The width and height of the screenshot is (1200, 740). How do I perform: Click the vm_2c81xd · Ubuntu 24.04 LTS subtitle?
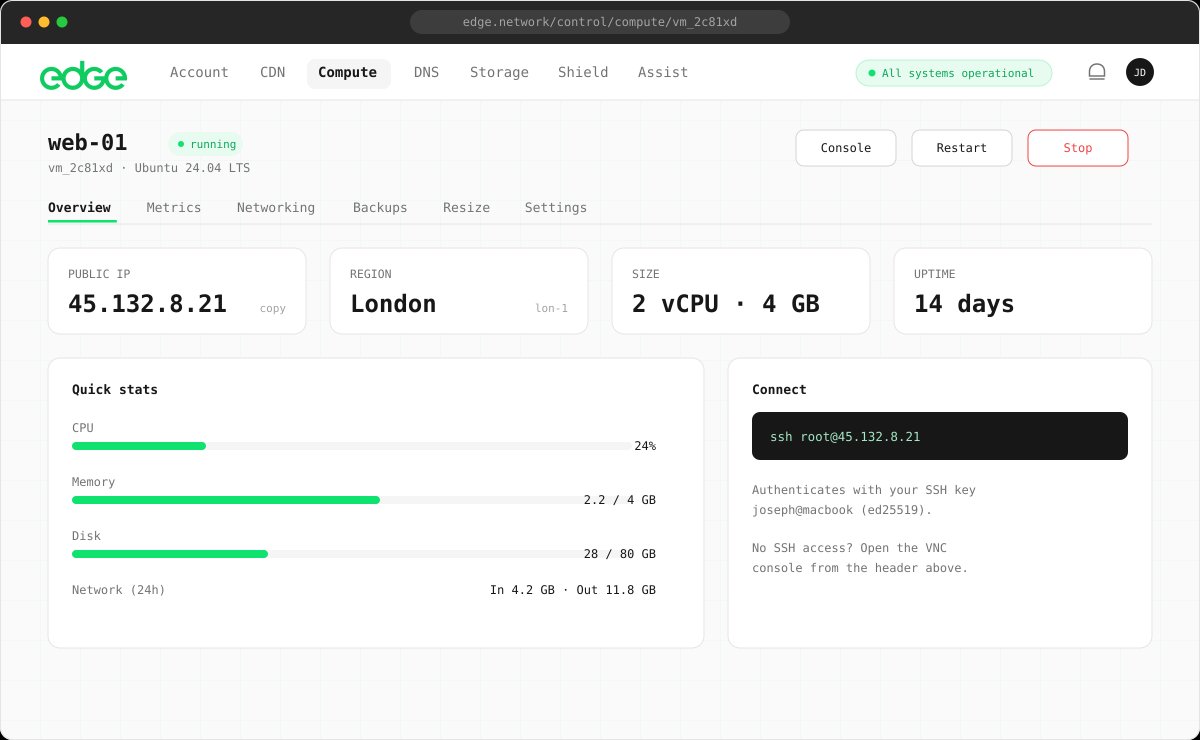tap(149, 168)
